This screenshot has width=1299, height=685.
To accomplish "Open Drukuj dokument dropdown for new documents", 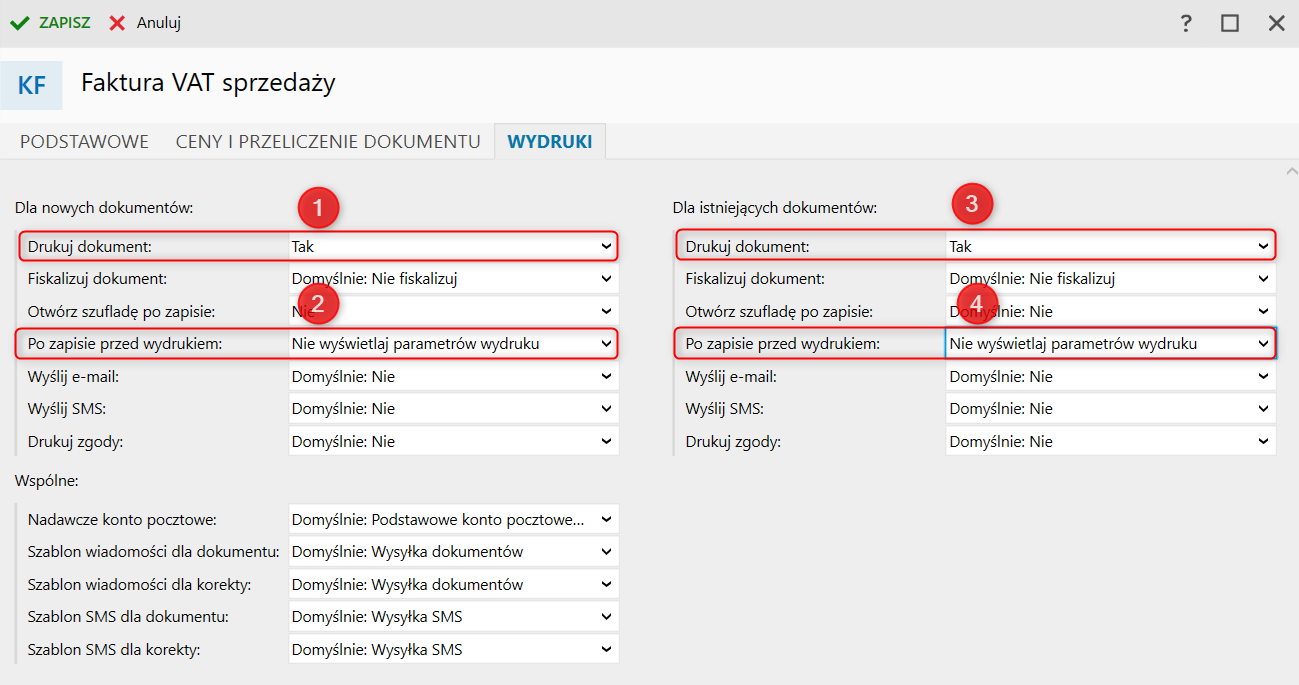I will (453, 246).
